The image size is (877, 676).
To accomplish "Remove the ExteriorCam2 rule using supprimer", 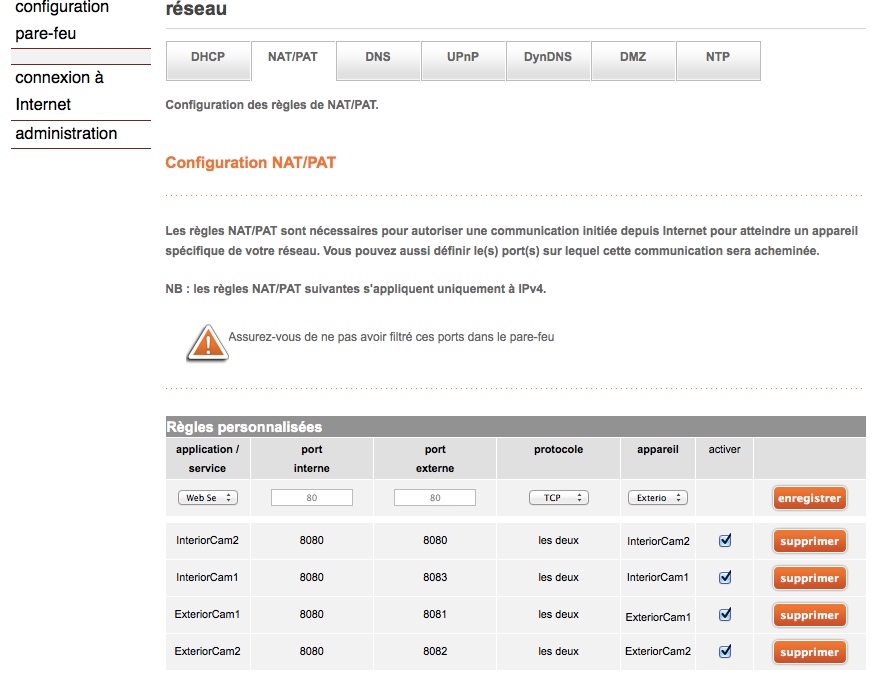I will (x=809, y=653).
